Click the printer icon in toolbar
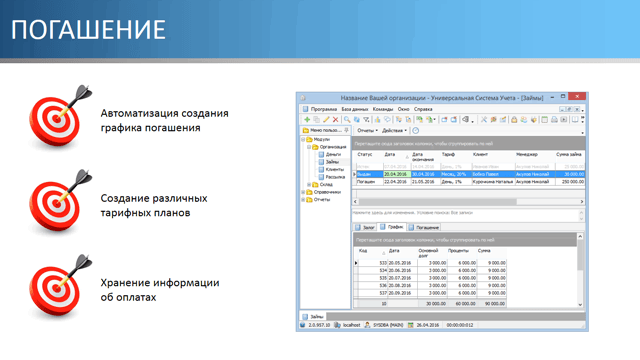This screenshot has height=360, width=640. (554, 120)
